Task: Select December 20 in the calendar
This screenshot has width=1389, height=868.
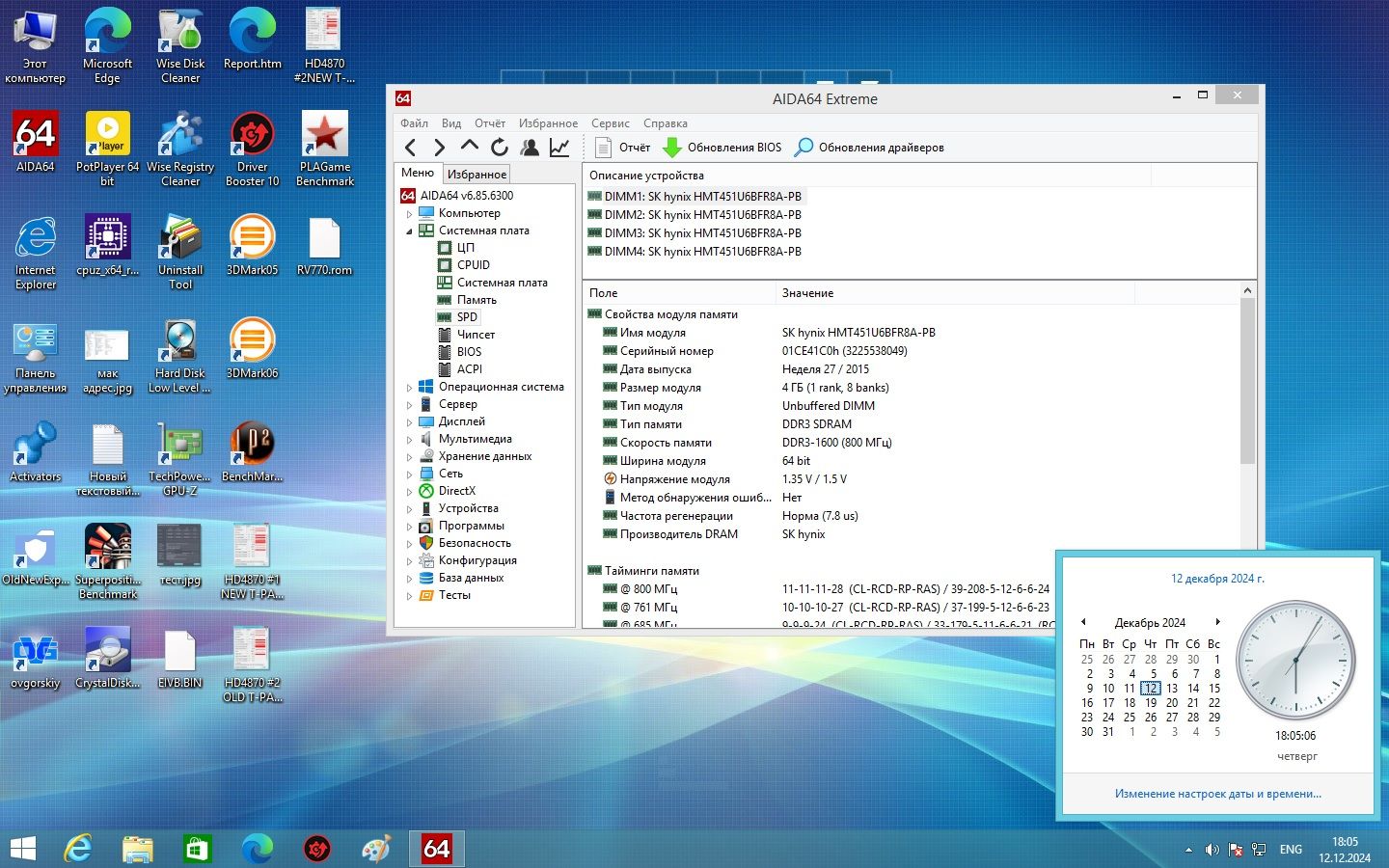Action: [x=1172, y=703]
